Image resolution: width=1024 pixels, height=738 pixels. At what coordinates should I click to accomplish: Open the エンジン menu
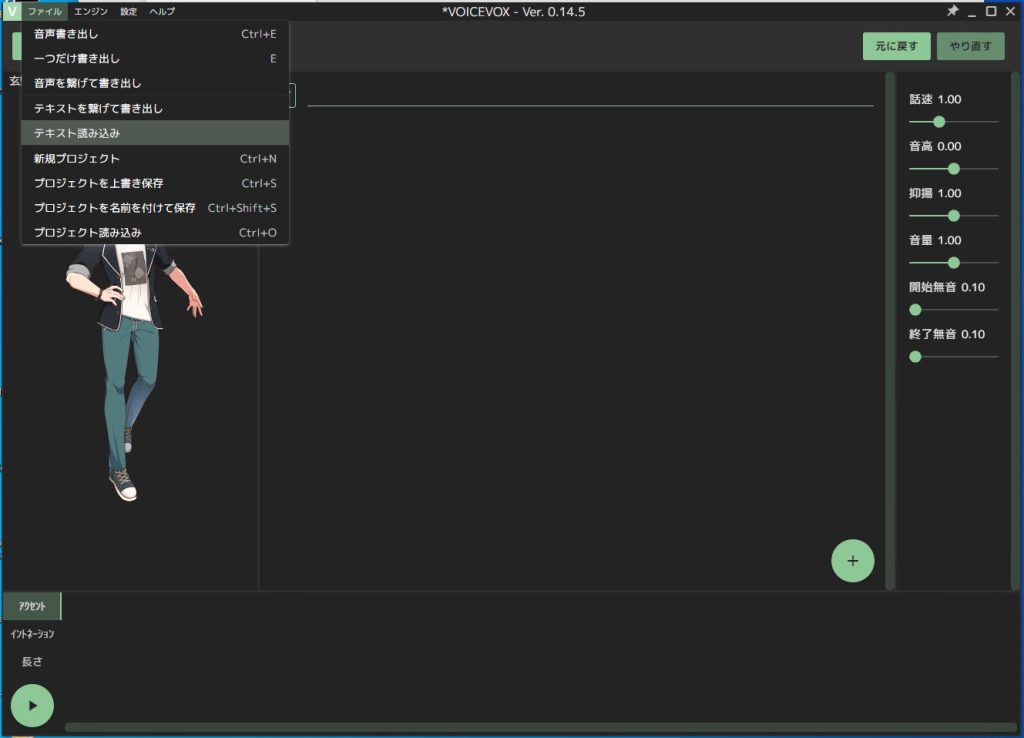click(x=91, y=11)
